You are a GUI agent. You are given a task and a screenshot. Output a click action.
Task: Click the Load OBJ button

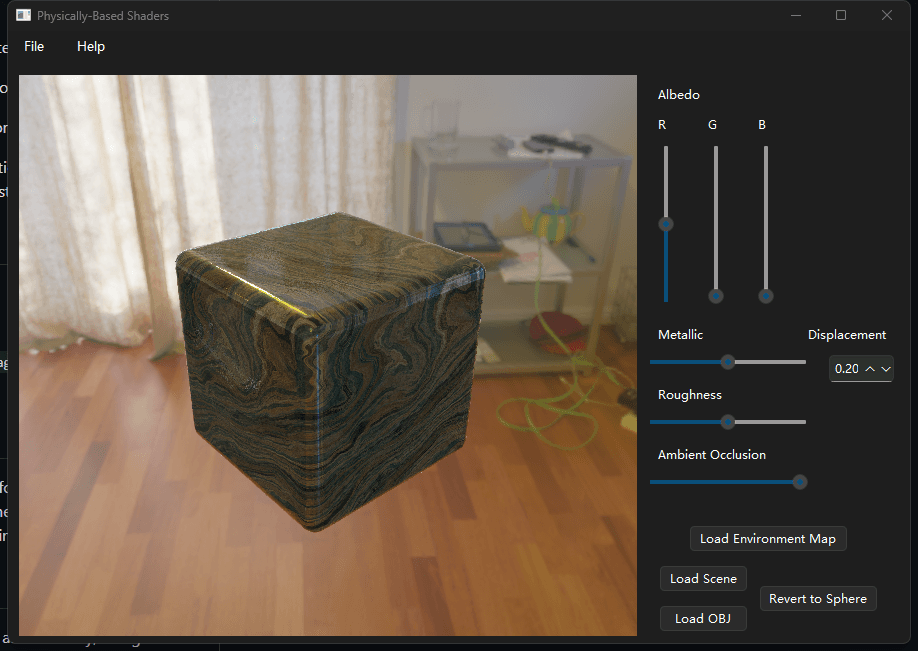click(x=703, y=618)
